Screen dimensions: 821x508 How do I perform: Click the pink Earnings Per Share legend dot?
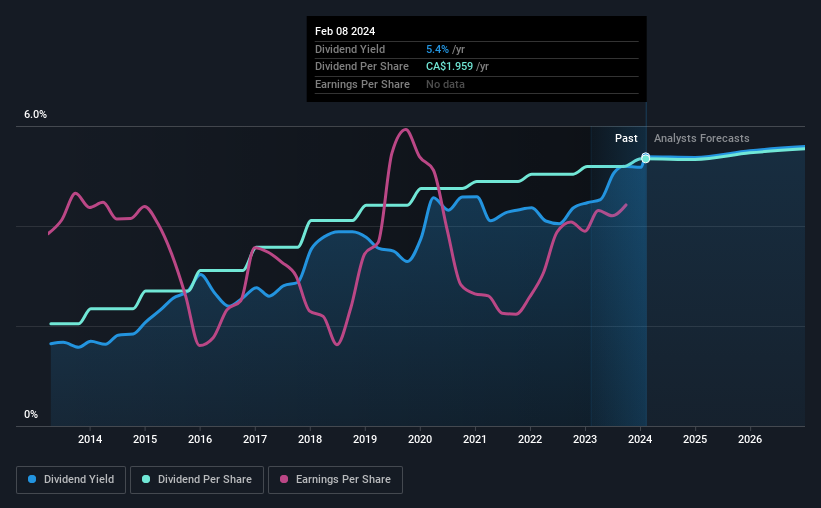(284, 479)
